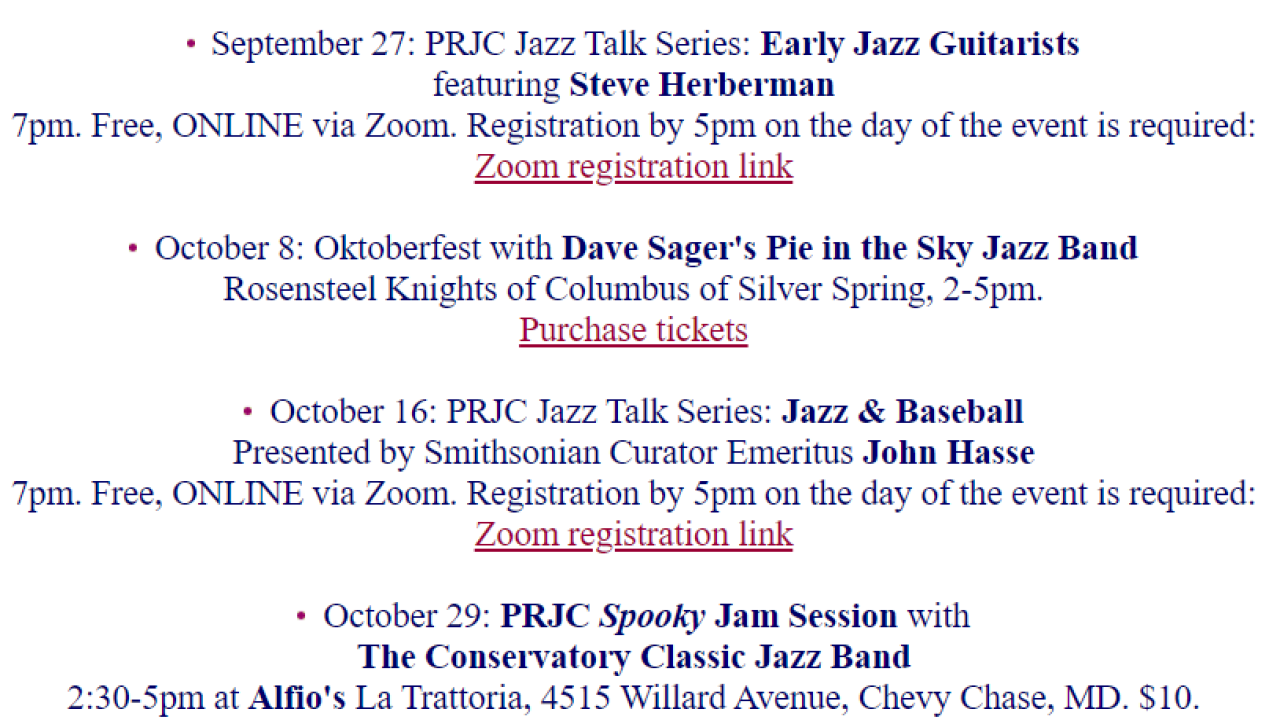Click the name Steve Herberman
Image resolution: width=1280 pixels, height=720 pixels.
[x=702, y=85]
